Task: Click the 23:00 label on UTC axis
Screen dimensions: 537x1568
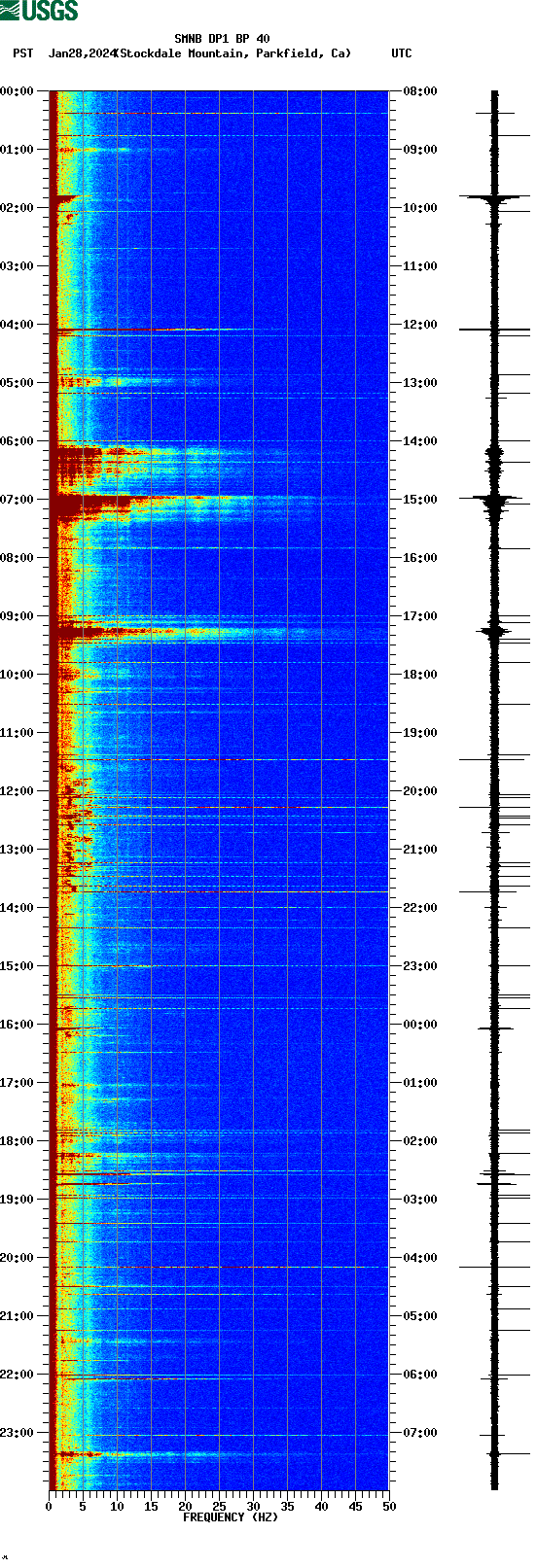Action: [420, 966]
